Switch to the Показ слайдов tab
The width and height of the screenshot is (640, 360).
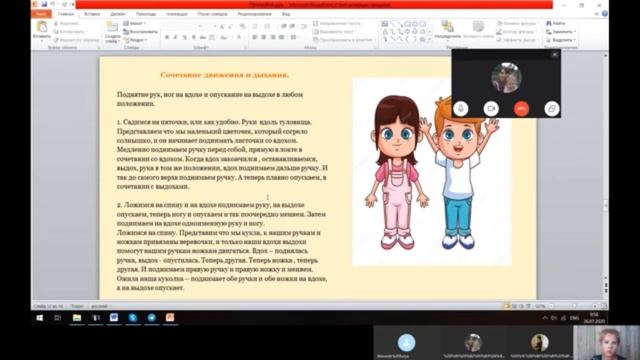(x=213, y=14)
